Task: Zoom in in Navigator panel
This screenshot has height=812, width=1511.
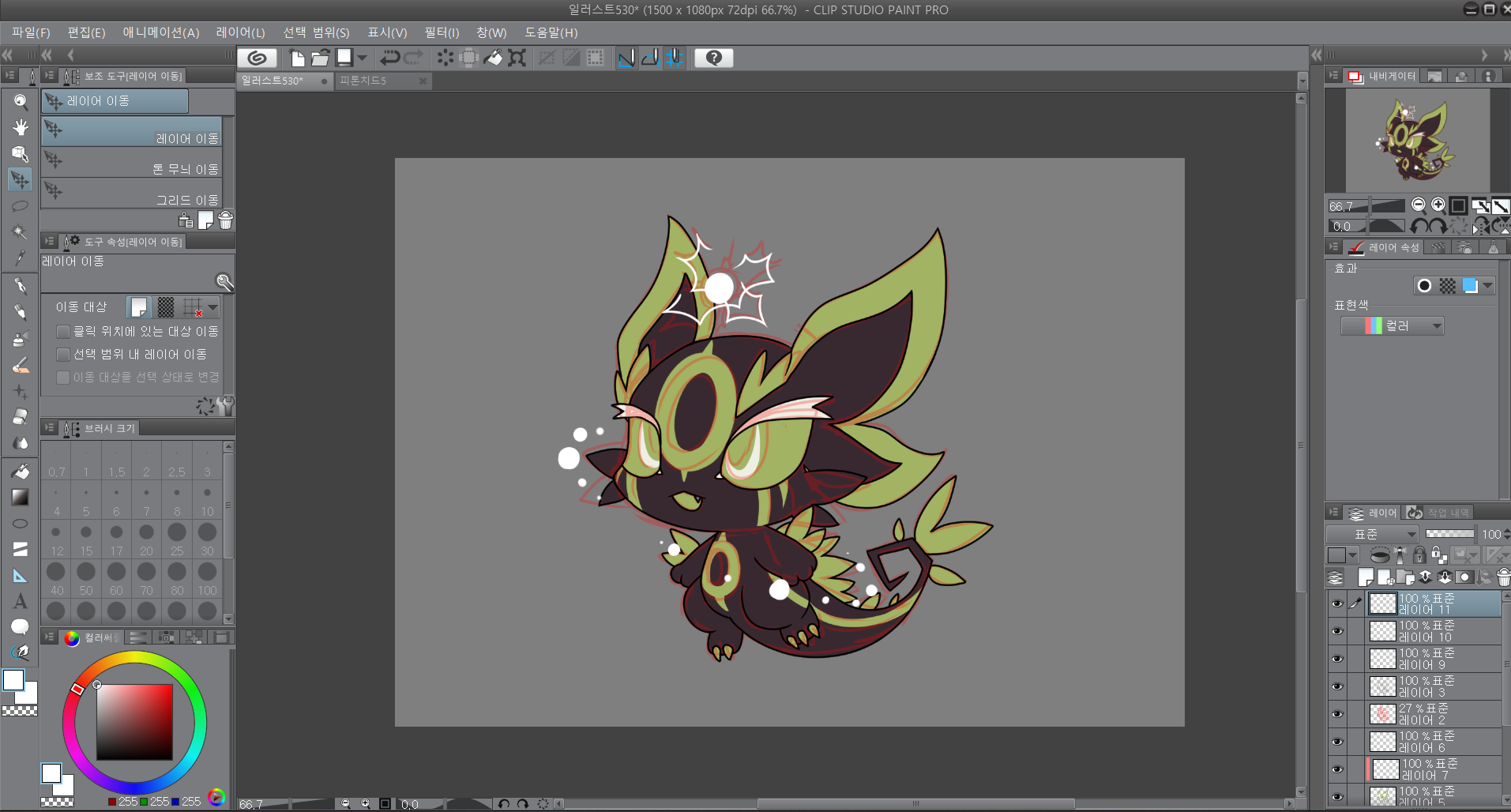Action: (1438, 205)
